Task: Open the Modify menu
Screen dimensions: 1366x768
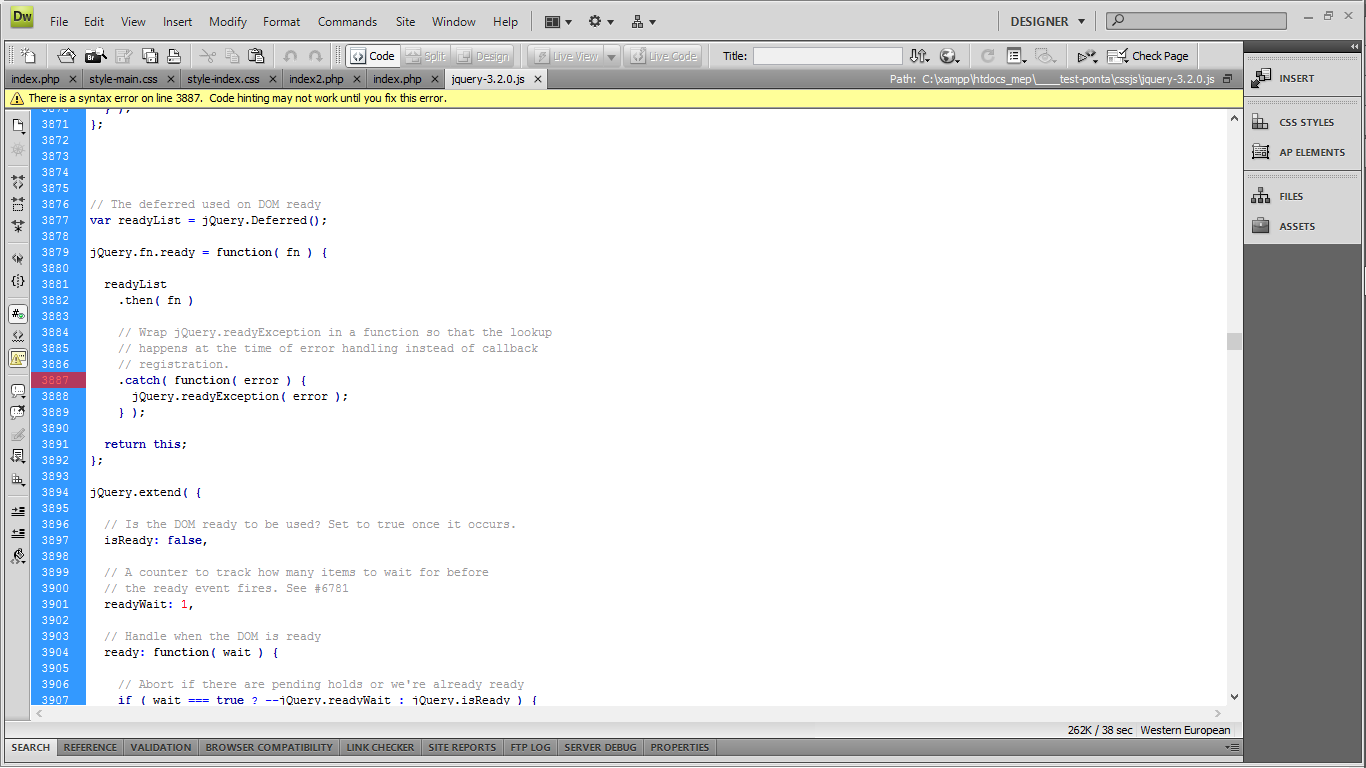Action: click(228, 21)
